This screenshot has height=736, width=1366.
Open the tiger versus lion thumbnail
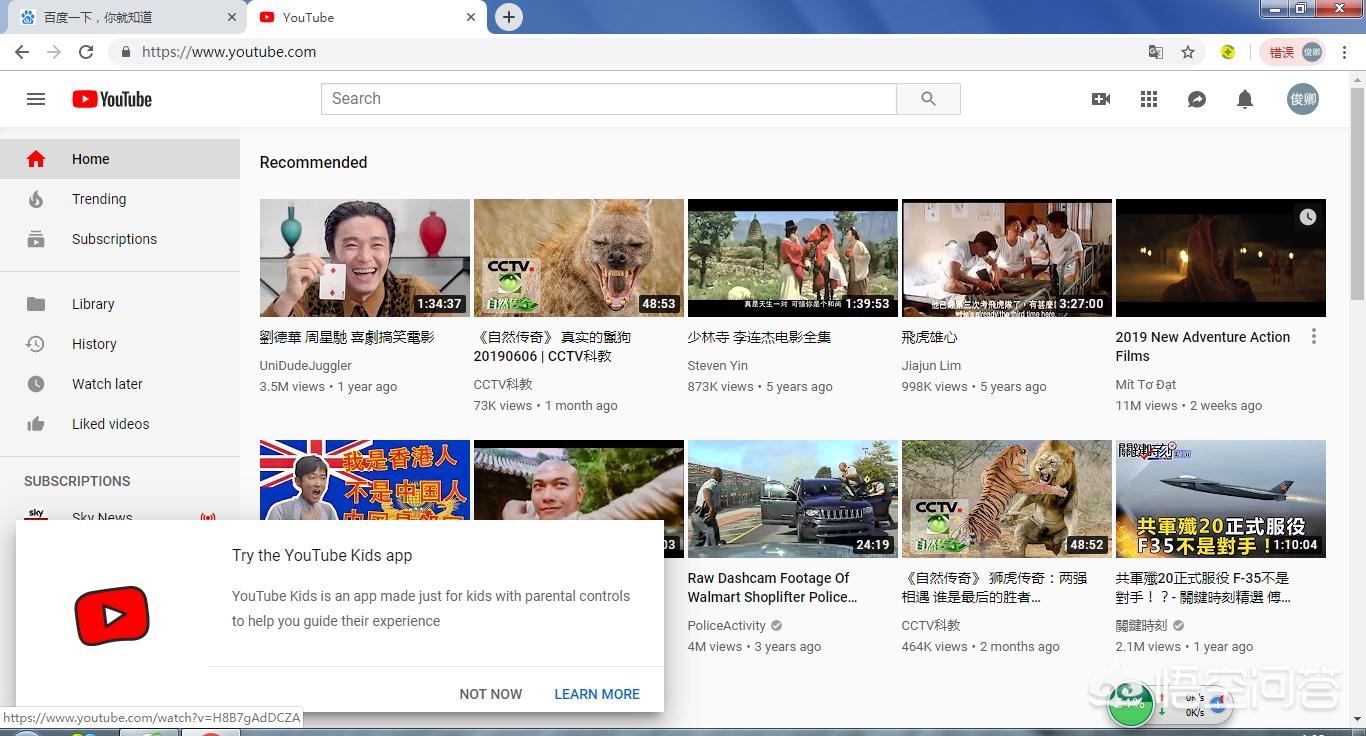pos(1007,499)
